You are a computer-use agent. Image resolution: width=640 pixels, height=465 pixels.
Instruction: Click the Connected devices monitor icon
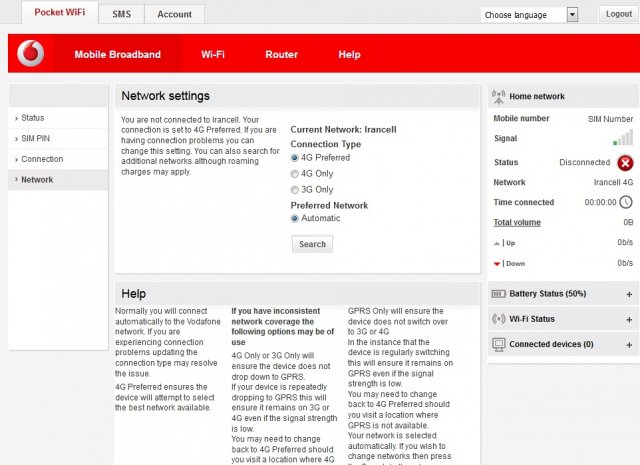tap(499, 344)
